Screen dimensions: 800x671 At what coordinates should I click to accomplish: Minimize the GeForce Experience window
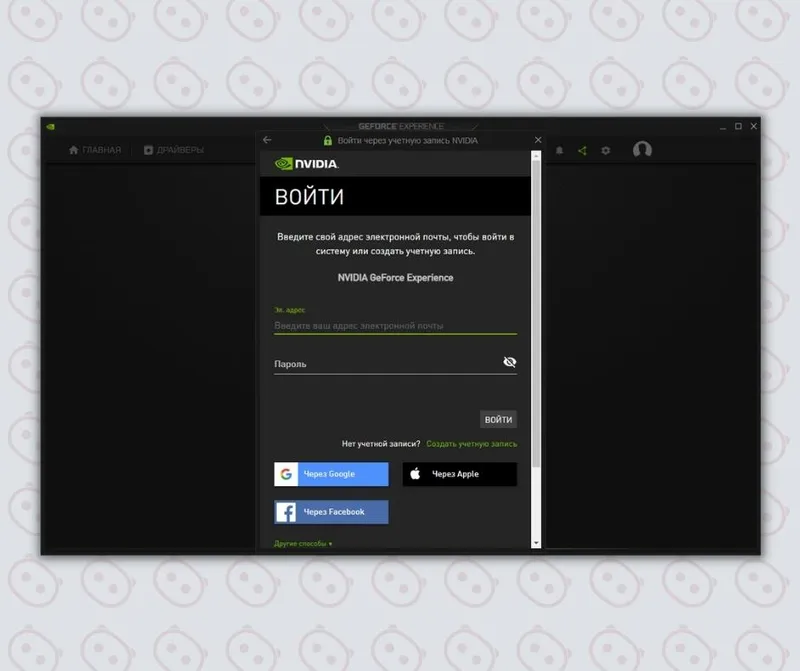(723, 127)
